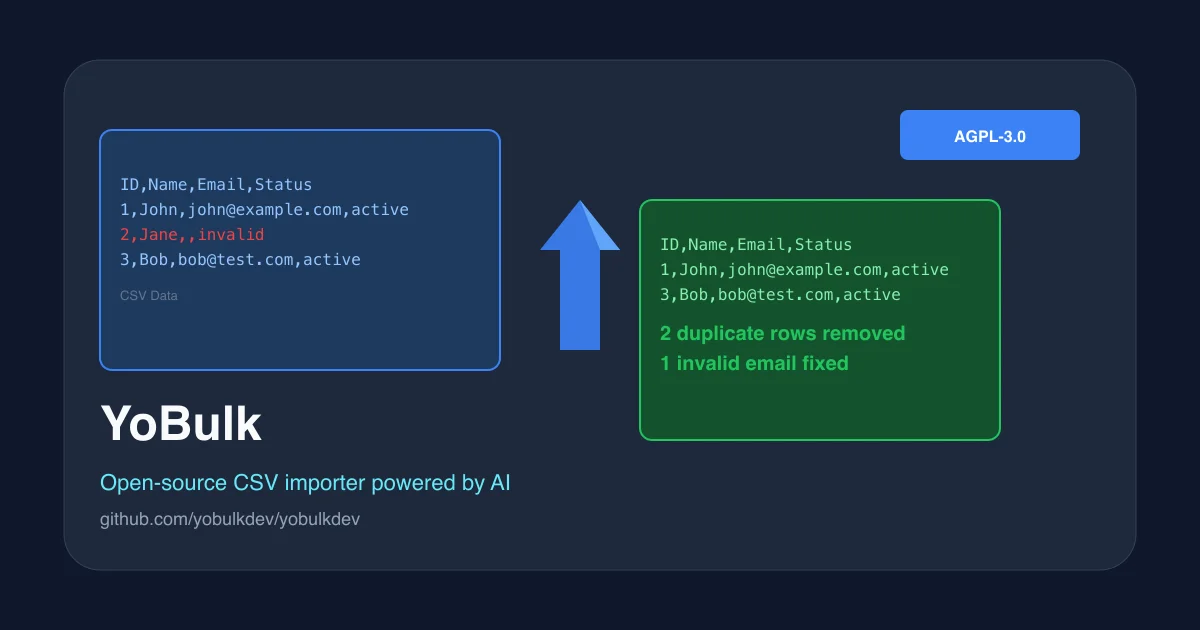Click the '1 invalid email fixed' message

point(754,363)
